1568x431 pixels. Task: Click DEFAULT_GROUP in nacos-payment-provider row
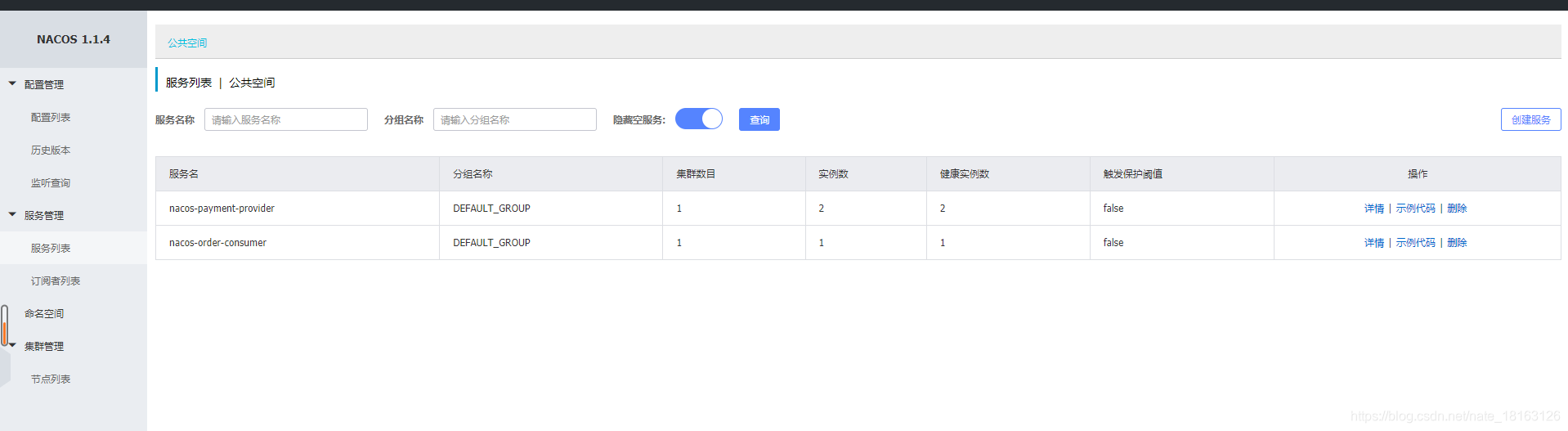coord(491,209)
